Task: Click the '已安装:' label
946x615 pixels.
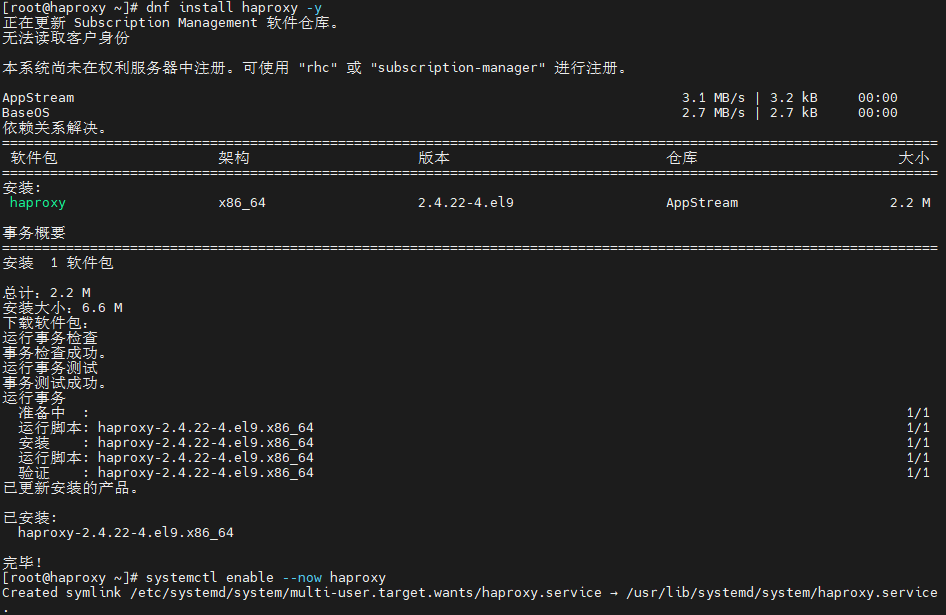Action: click(x=30, y=518)
